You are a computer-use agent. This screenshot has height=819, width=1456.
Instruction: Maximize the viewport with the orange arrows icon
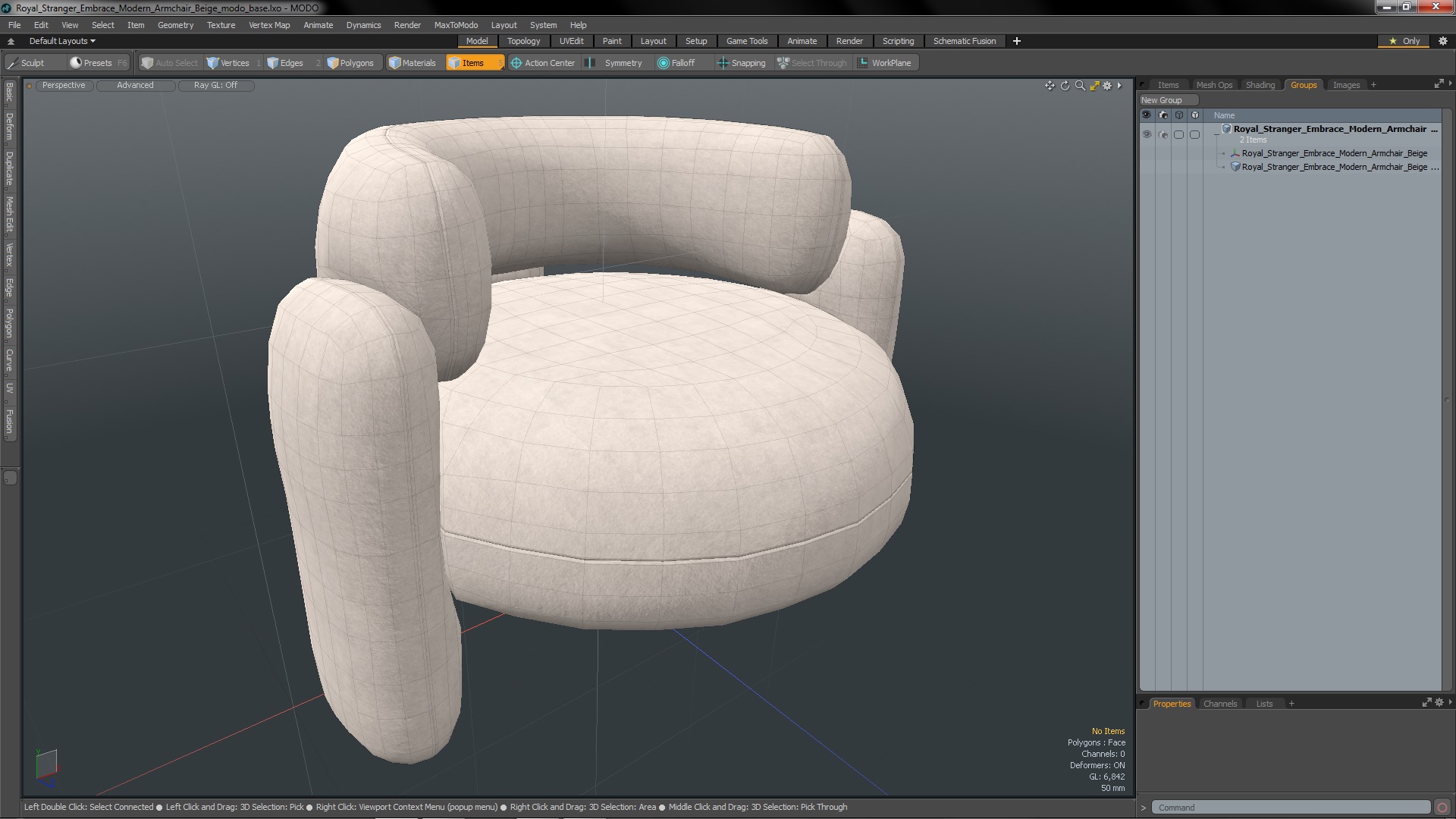point(1094,86)
